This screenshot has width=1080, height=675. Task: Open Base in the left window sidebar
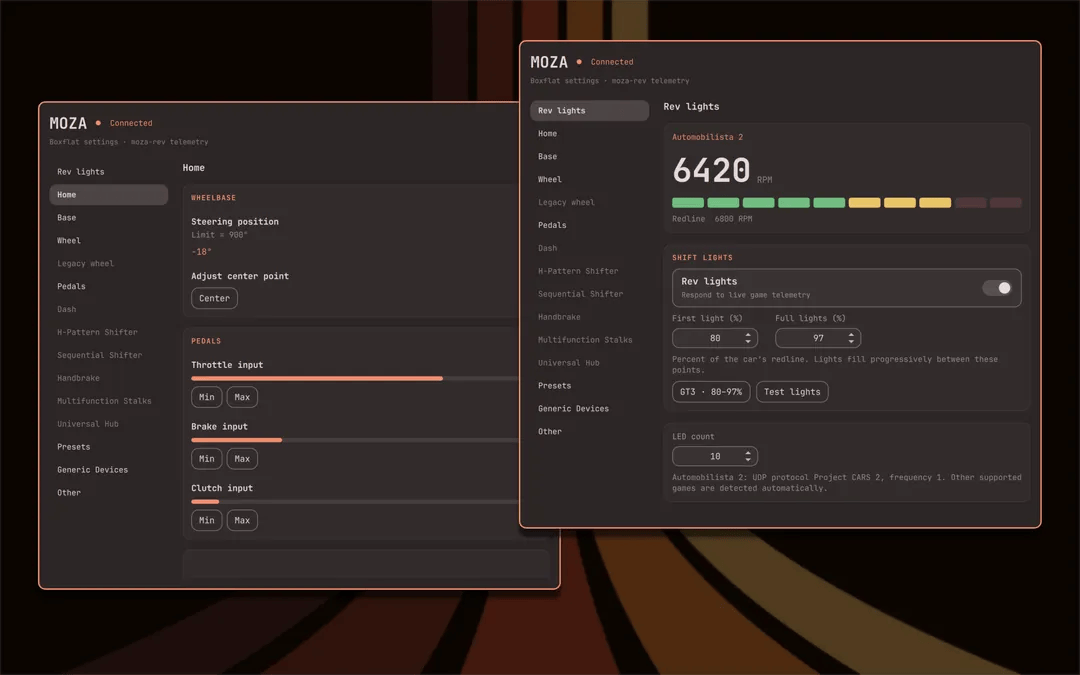coord(109,218)
